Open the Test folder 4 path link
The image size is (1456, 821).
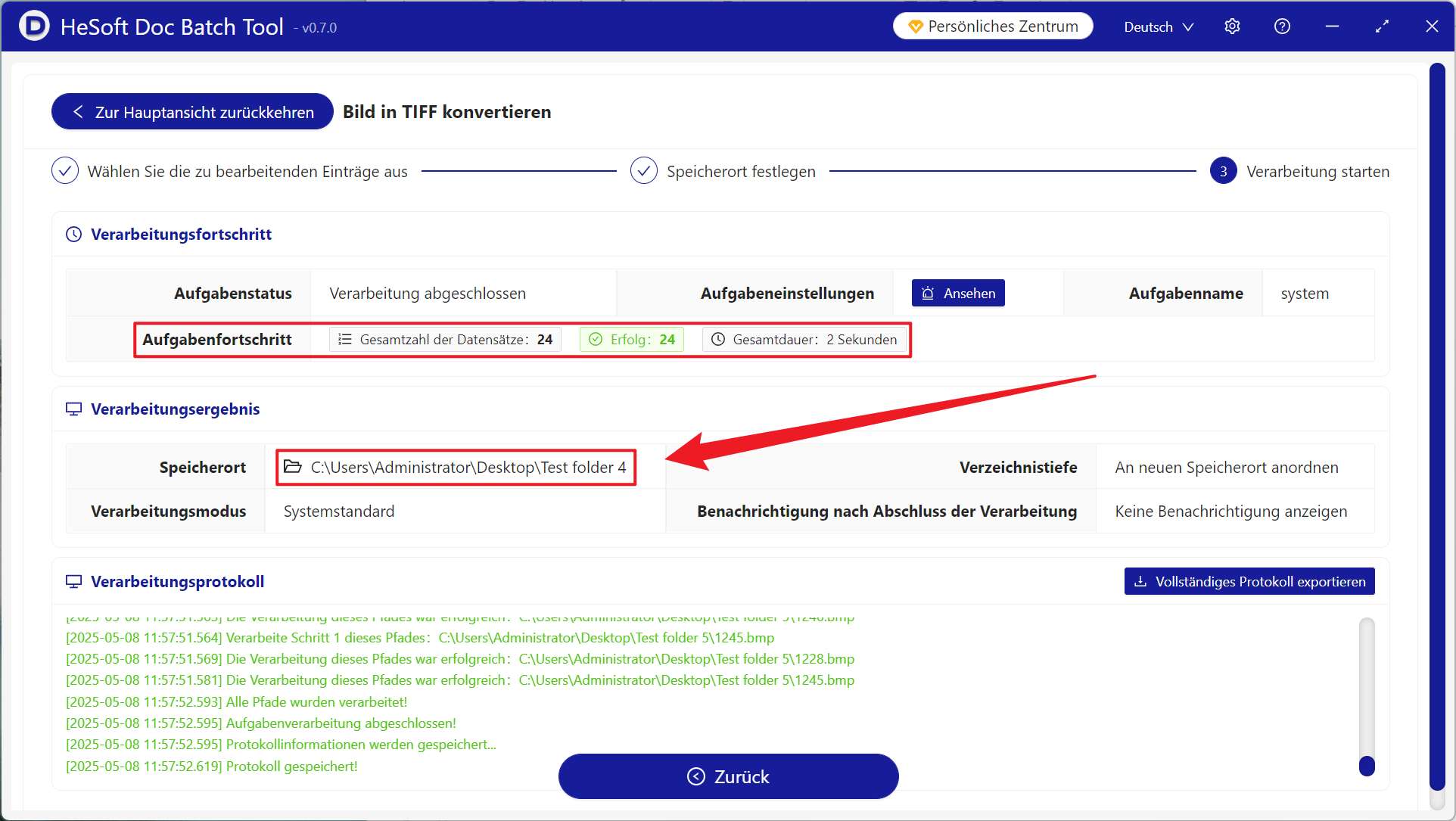[468, 468]
